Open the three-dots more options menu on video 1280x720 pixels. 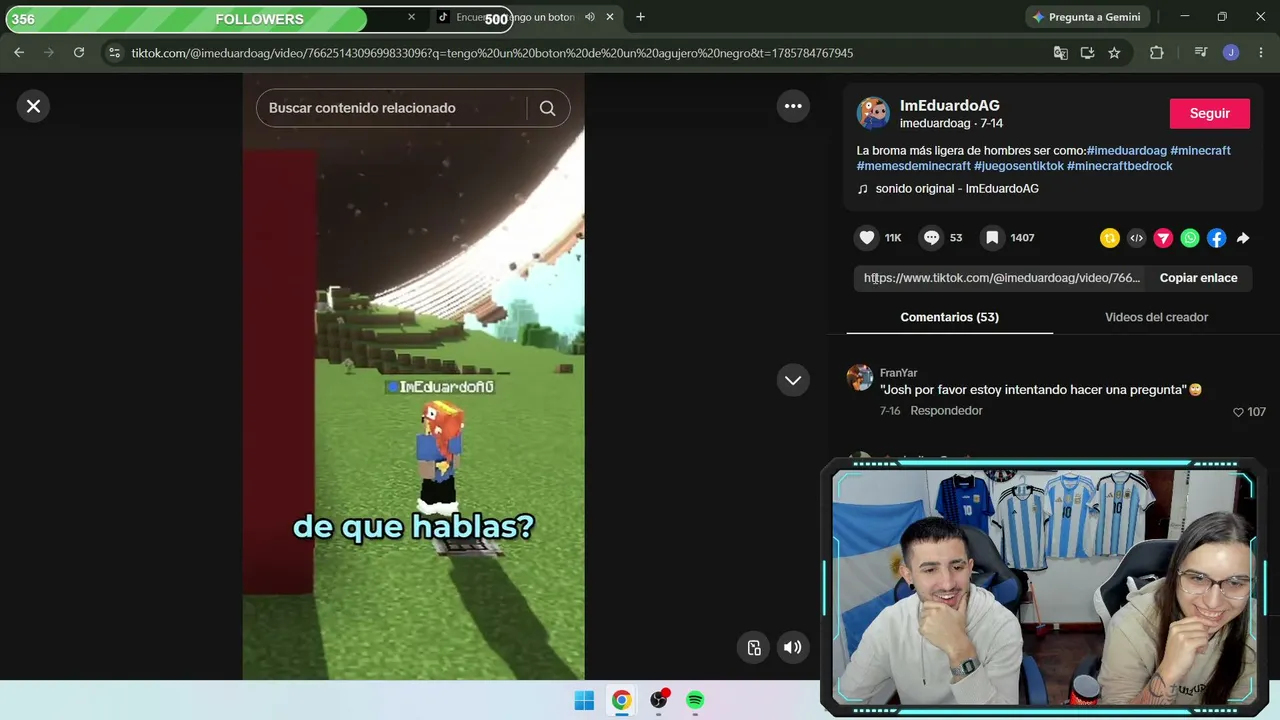793,106
